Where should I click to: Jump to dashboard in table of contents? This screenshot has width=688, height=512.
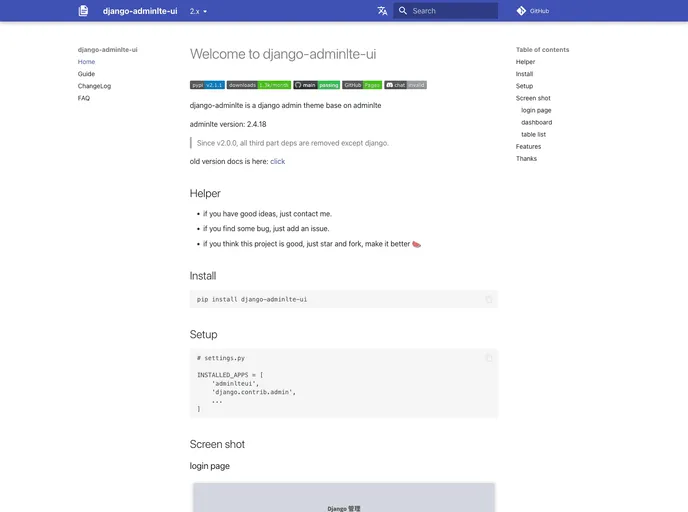pos(536,122)
